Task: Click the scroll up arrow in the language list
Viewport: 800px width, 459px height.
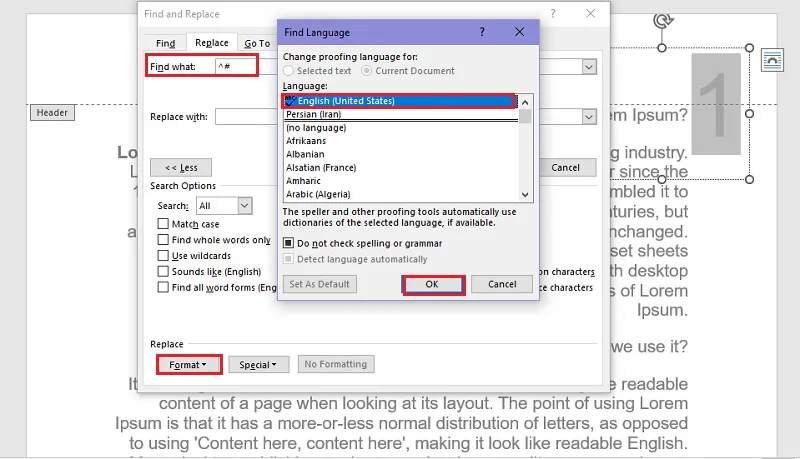Action: pyautogui.click(x=525, y=103)
